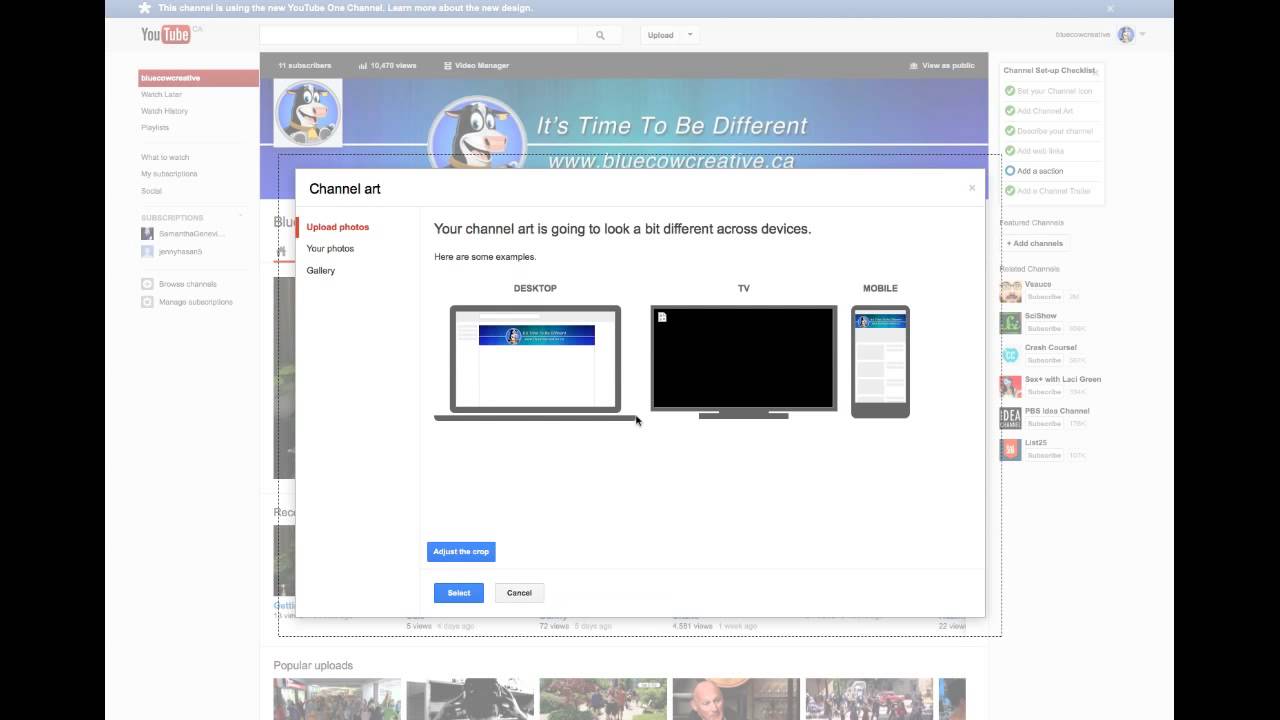Subscribe to PBS Idea Channel
1280x720 pixels.
1044,424
